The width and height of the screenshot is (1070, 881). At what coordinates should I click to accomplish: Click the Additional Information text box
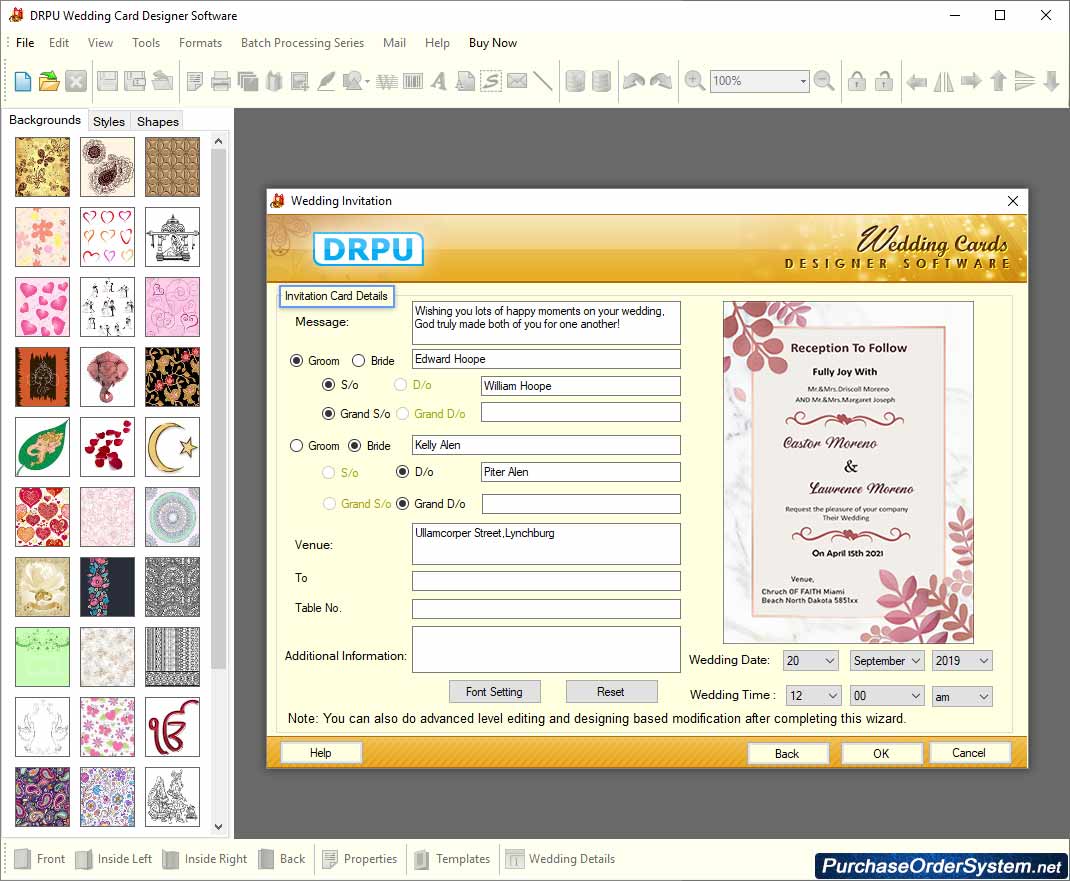pyautogui.click(x=546, y=650)
